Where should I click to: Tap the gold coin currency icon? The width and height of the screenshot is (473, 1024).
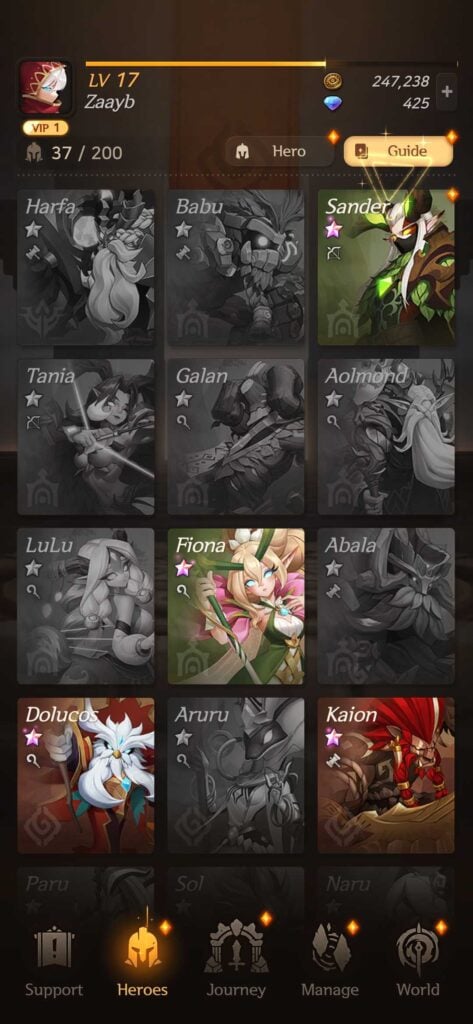(x=333, y=82)
